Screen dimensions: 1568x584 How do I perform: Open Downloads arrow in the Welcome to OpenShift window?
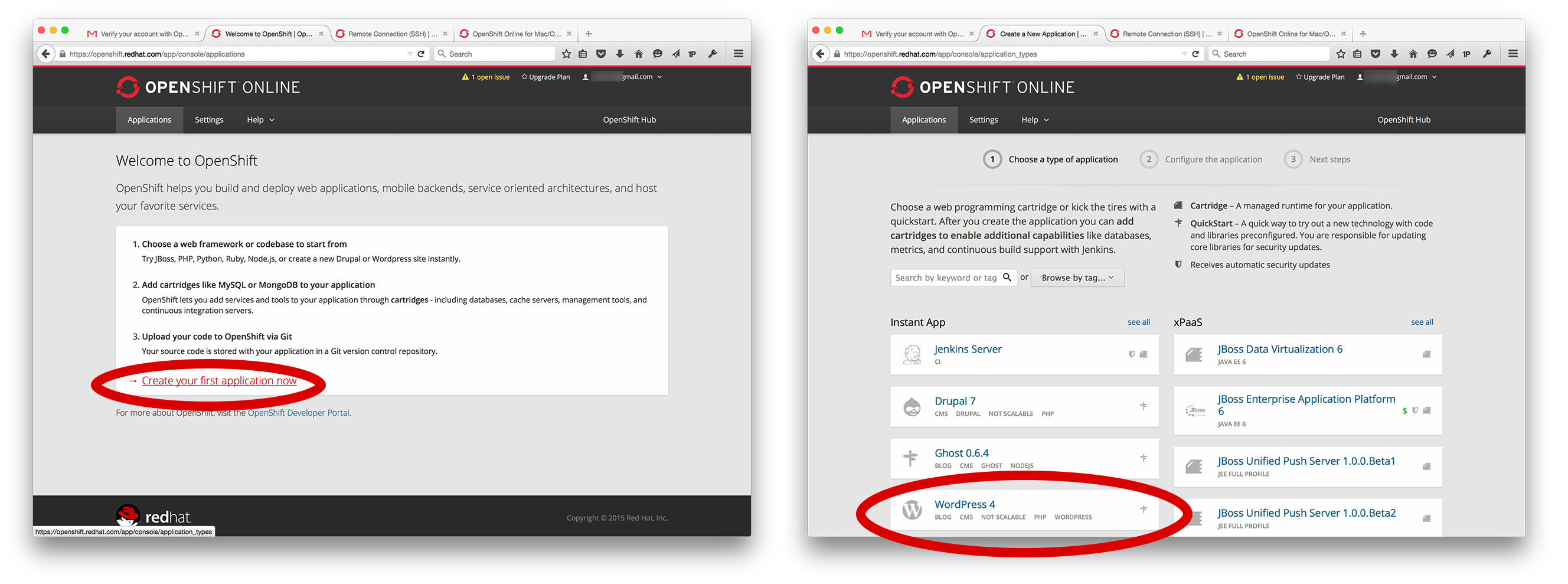[x=620, y=54]
